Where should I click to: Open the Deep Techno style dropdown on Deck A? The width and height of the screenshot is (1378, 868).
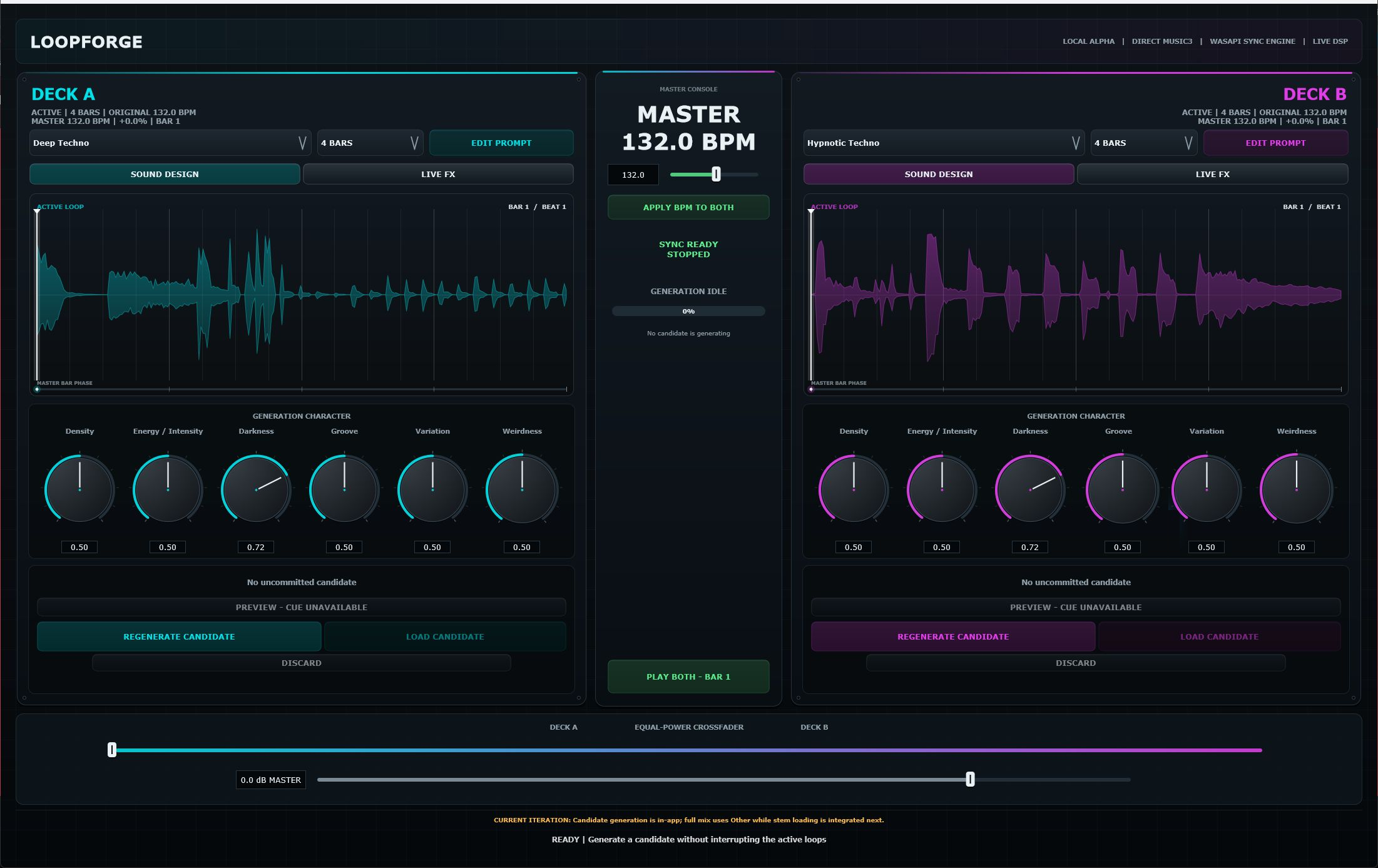(x=170, y=143)
